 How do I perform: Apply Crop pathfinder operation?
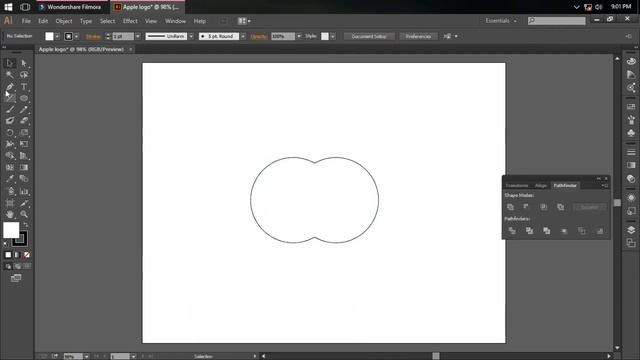click(564, 231)
